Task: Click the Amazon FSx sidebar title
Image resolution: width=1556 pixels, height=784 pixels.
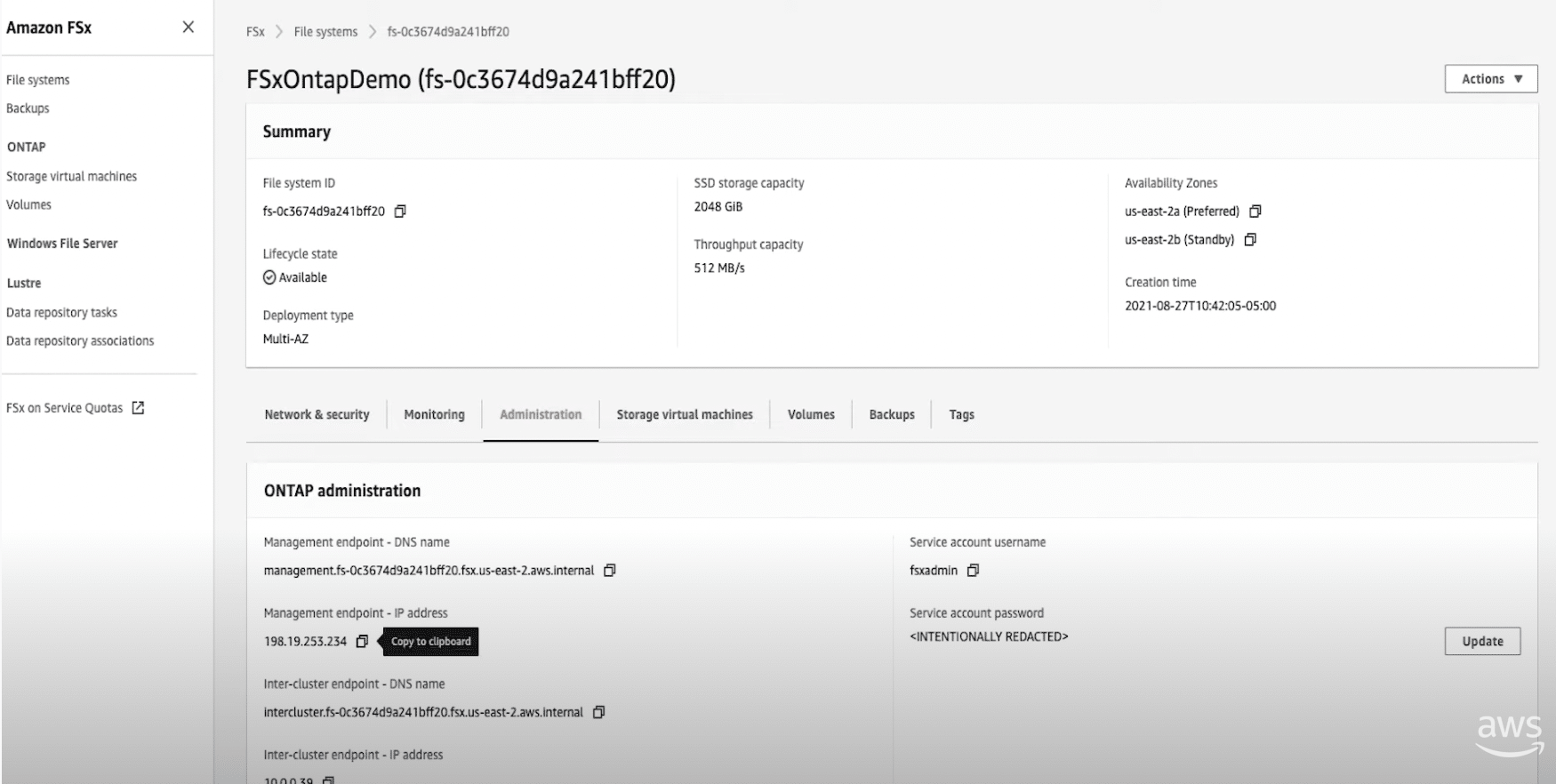Action: [x=49, y=28]
